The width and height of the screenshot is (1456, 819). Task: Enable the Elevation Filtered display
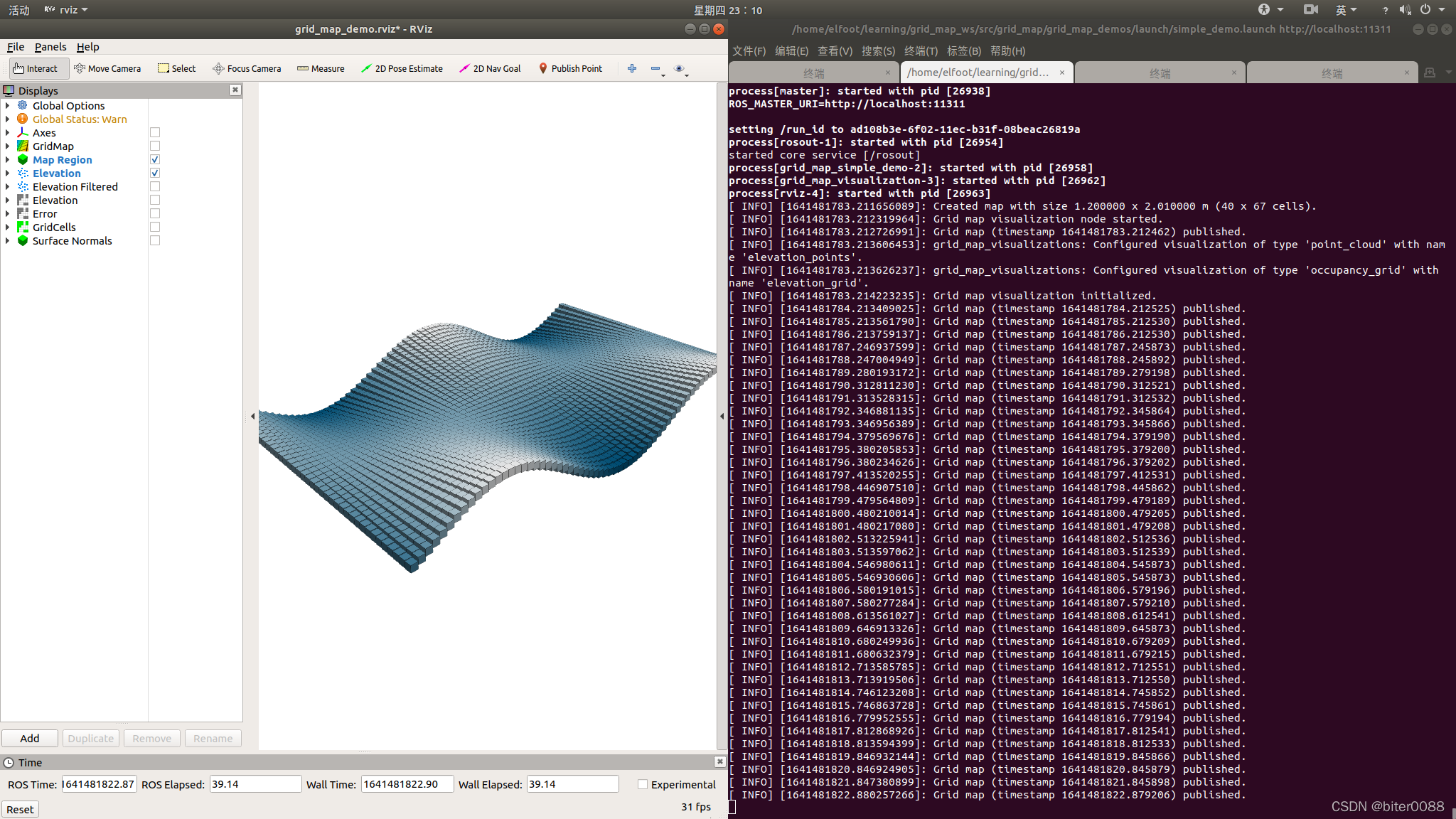coord(154,186)
